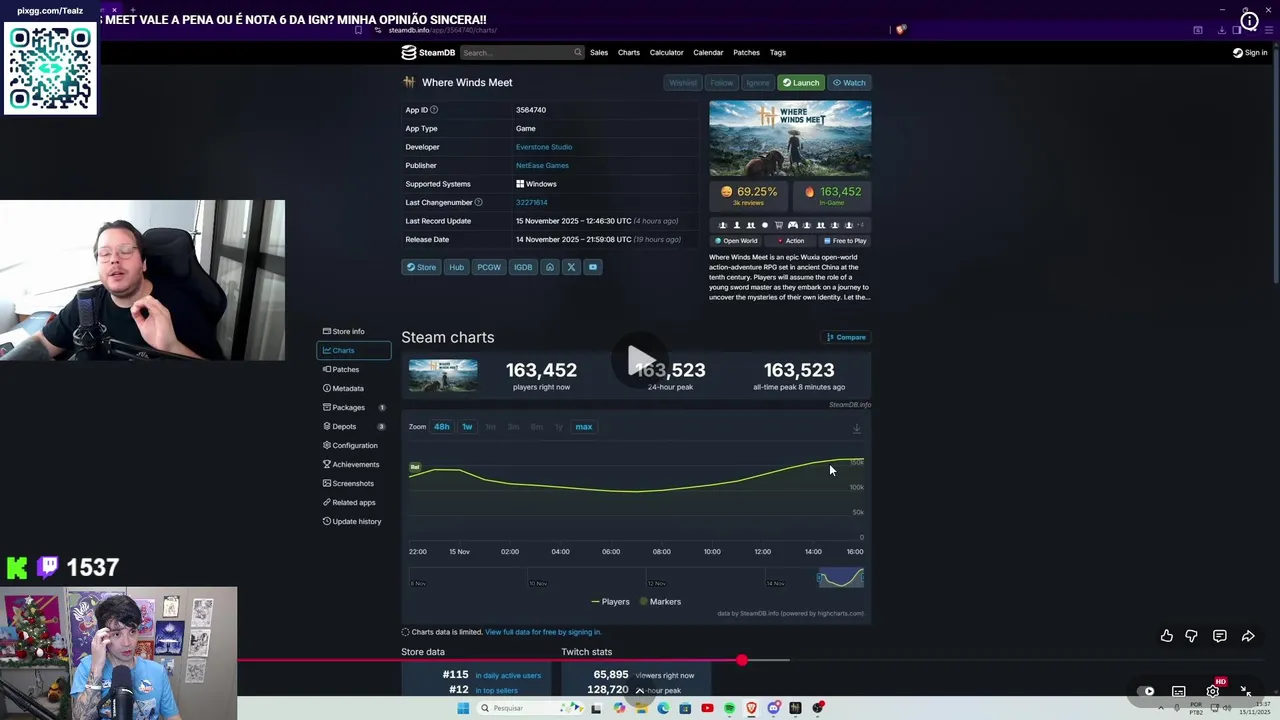
Task: Set chart zoom to max
Action: pyautogui.click(x=584, y=427)
